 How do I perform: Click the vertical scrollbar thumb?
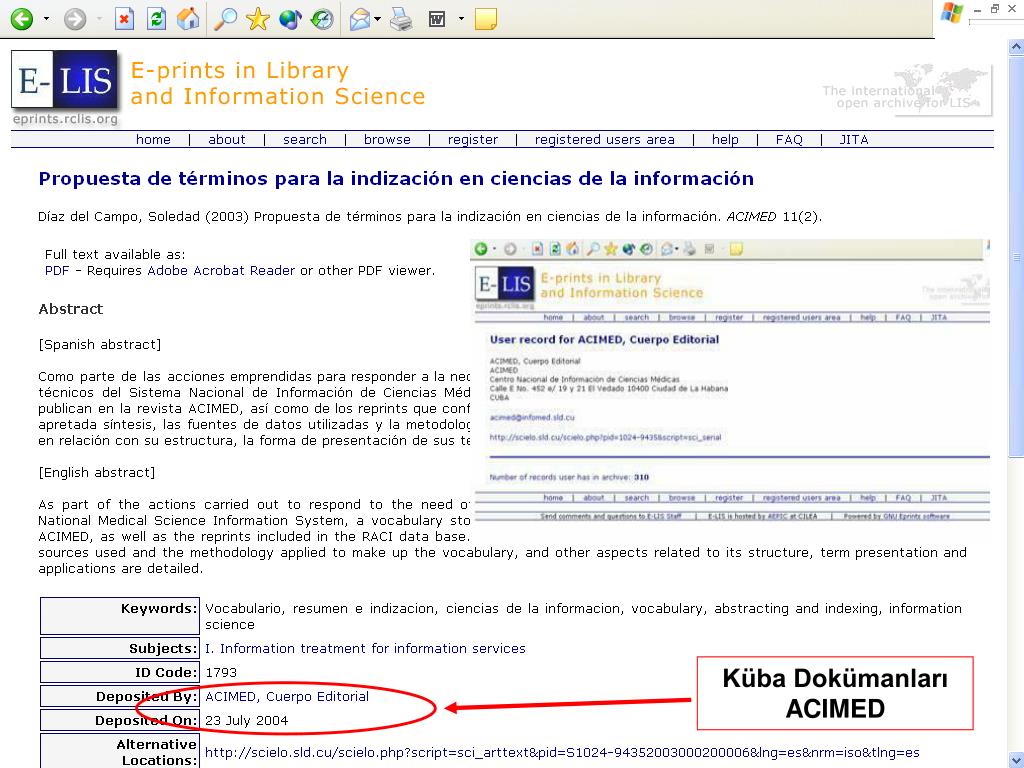1016,256
